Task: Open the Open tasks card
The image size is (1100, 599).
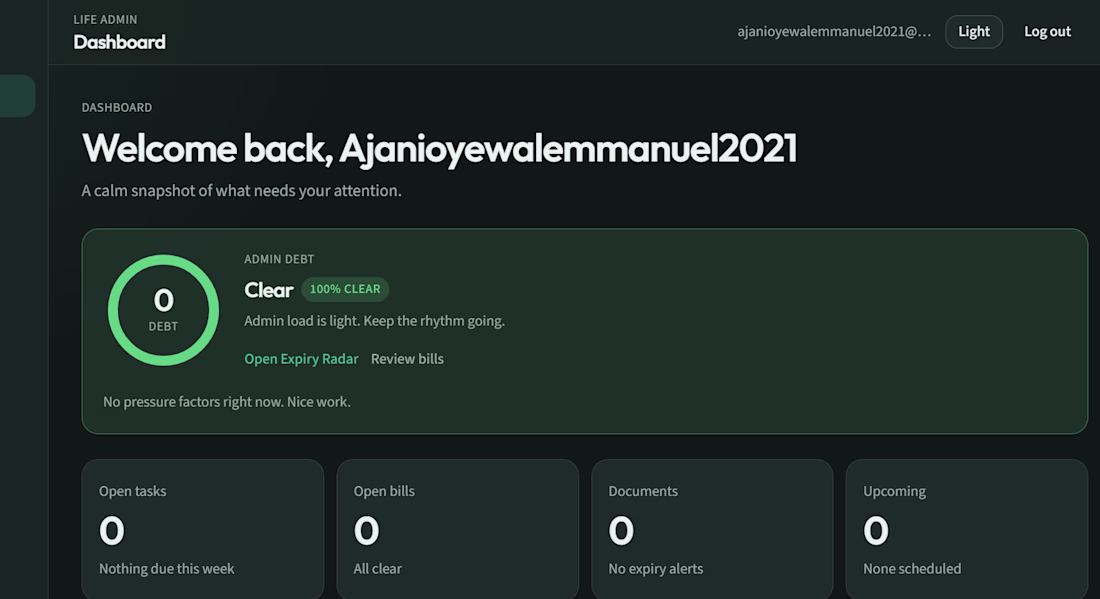Action: 203,529
